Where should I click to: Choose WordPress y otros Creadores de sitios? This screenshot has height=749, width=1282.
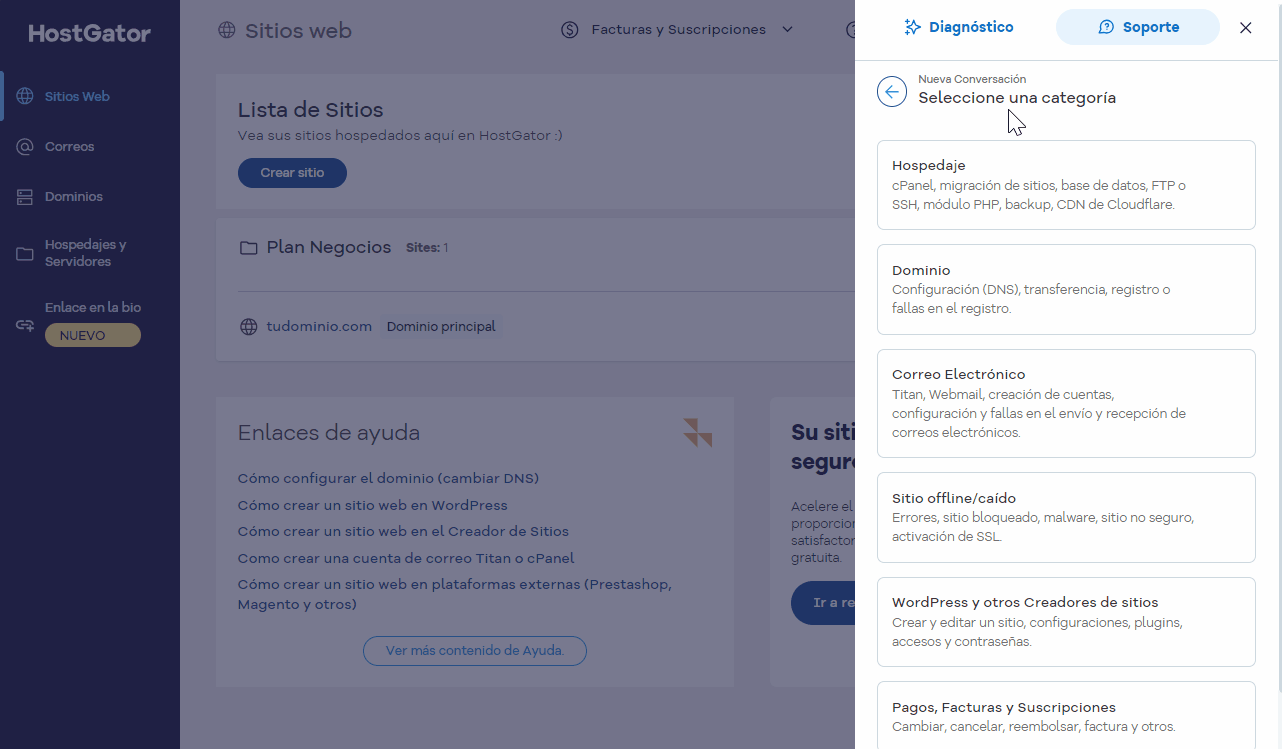click(1066, 622)
